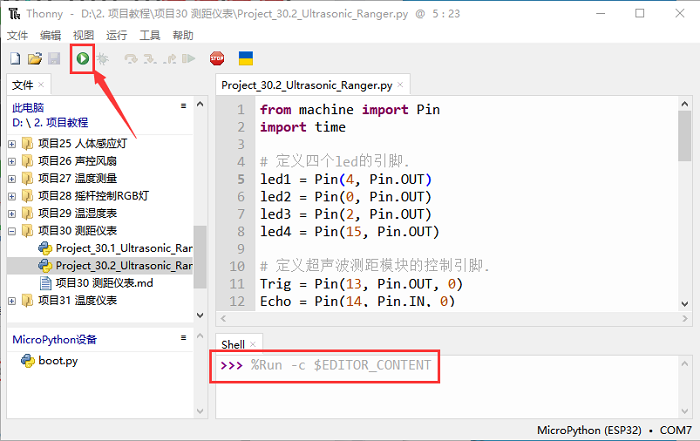Click the Step over debug icon
700x441 pixels.
(130, 59)
